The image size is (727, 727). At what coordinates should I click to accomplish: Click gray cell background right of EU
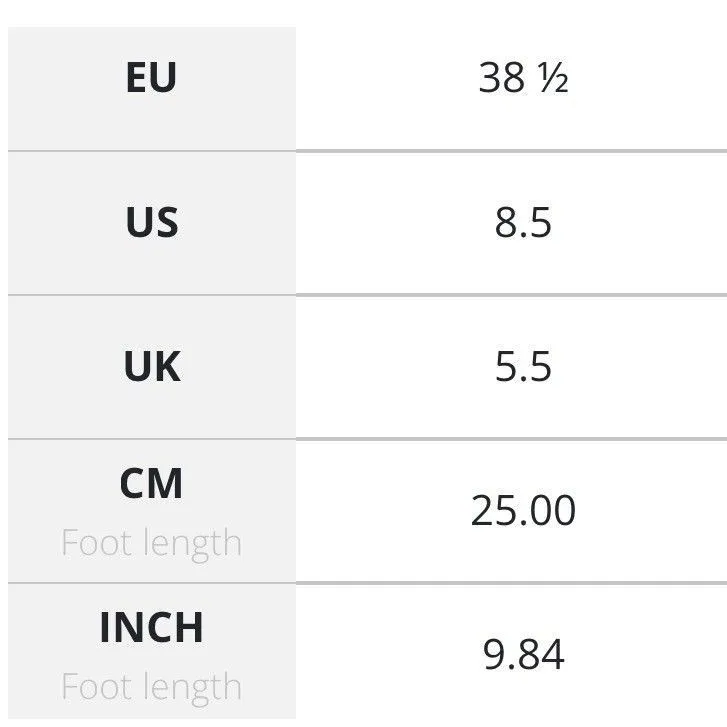coord(236,89)
